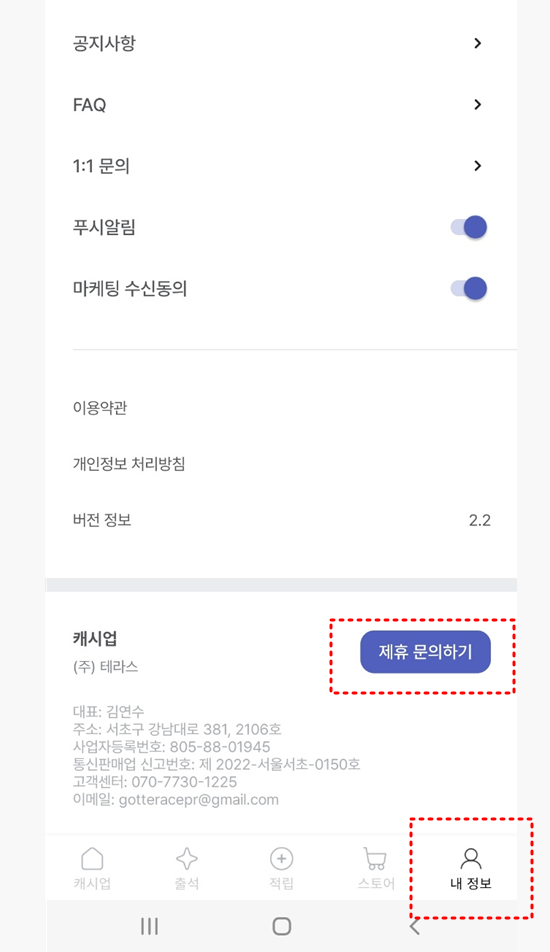This screenshot has width=550, height=952.
Task: Tap the 내 정보 profile icon
Action: pyautogui.click(x=470, y=858)
